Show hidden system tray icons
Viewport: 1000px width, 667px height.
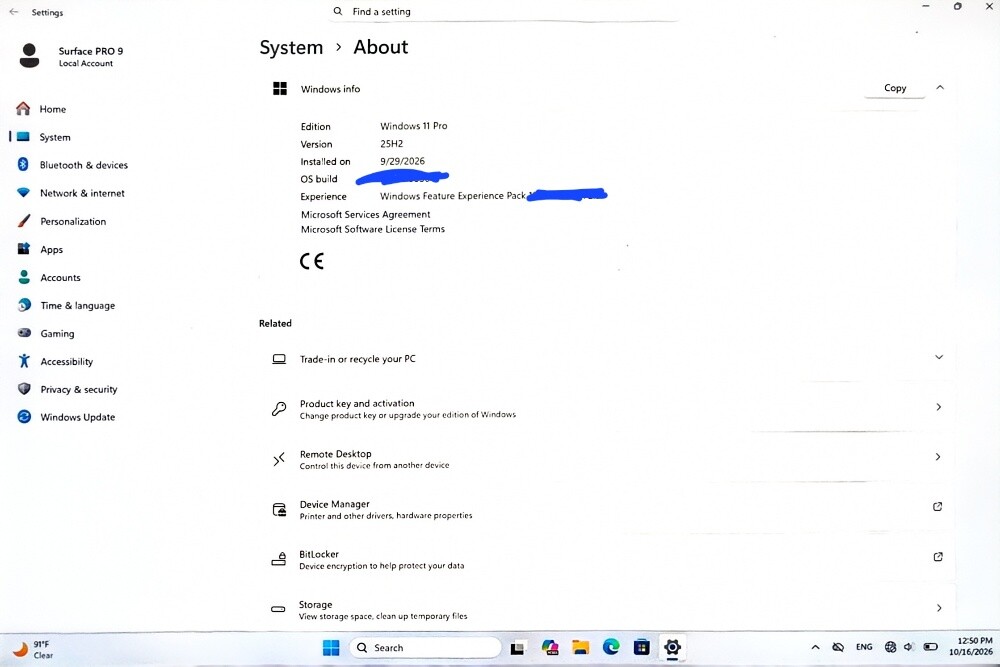pyautogui.click(x=815, y=647)
